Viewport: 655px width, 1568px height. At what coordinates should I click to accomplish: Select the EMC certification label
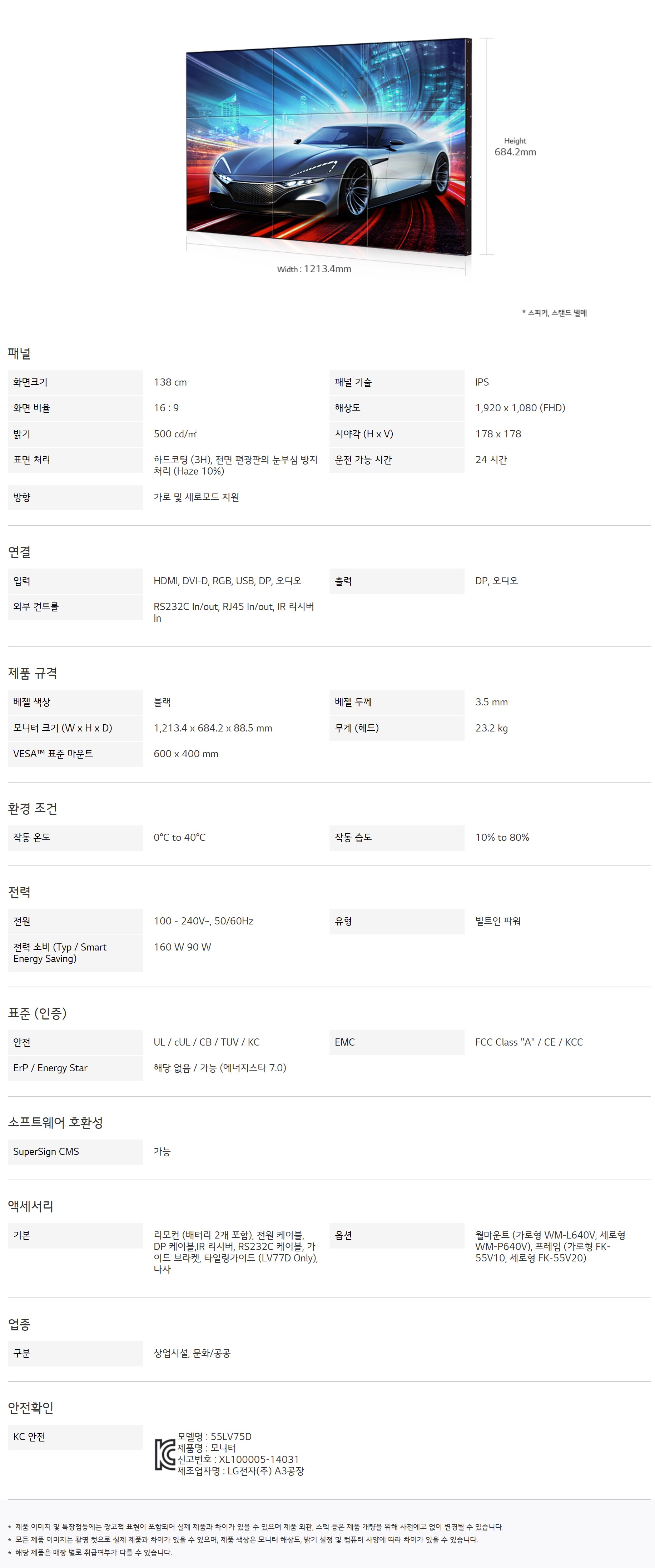pyautogui.click(x=344, y=1042)
